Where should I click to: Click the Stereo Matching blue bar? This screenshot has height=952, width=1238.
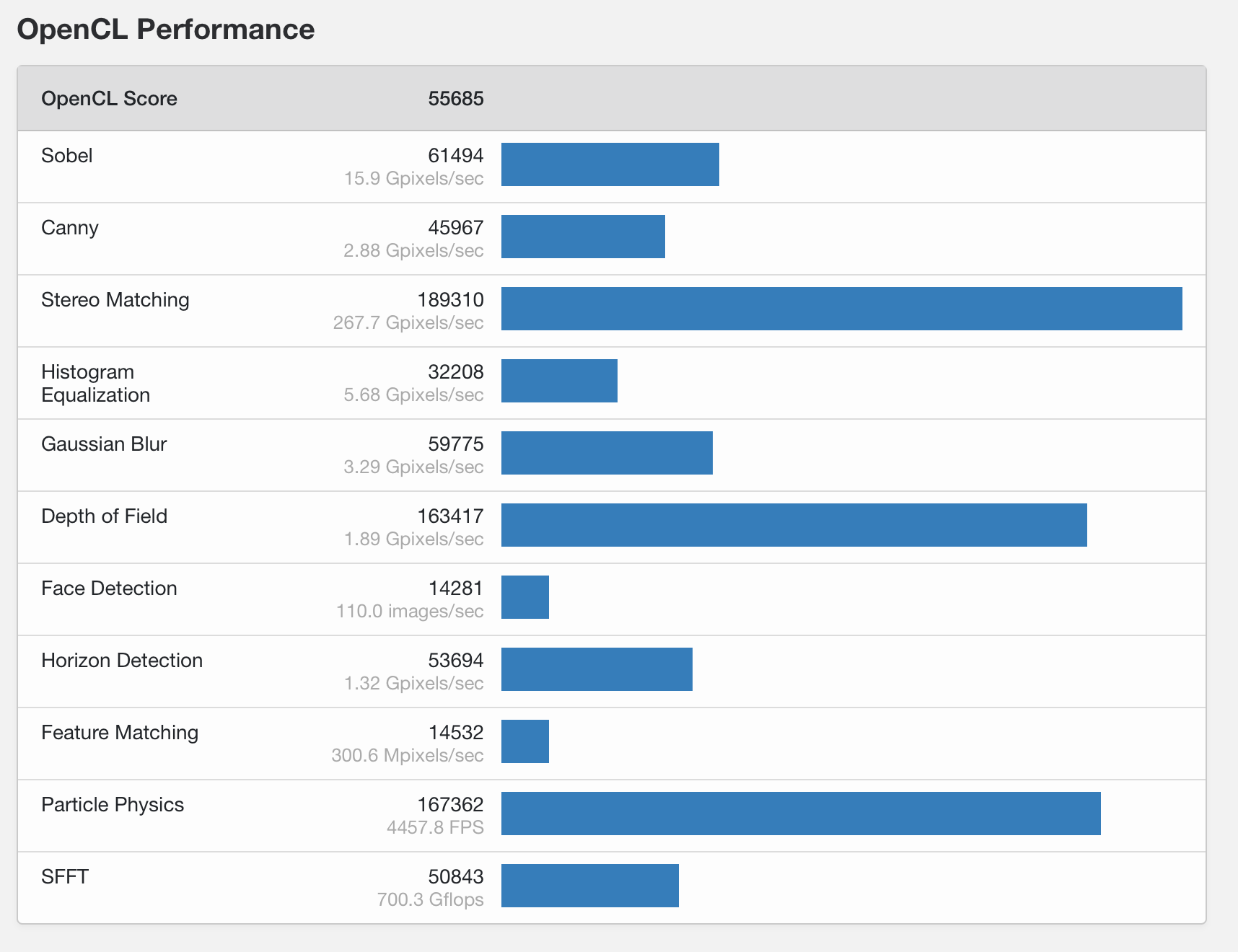(x=841, y=309)
